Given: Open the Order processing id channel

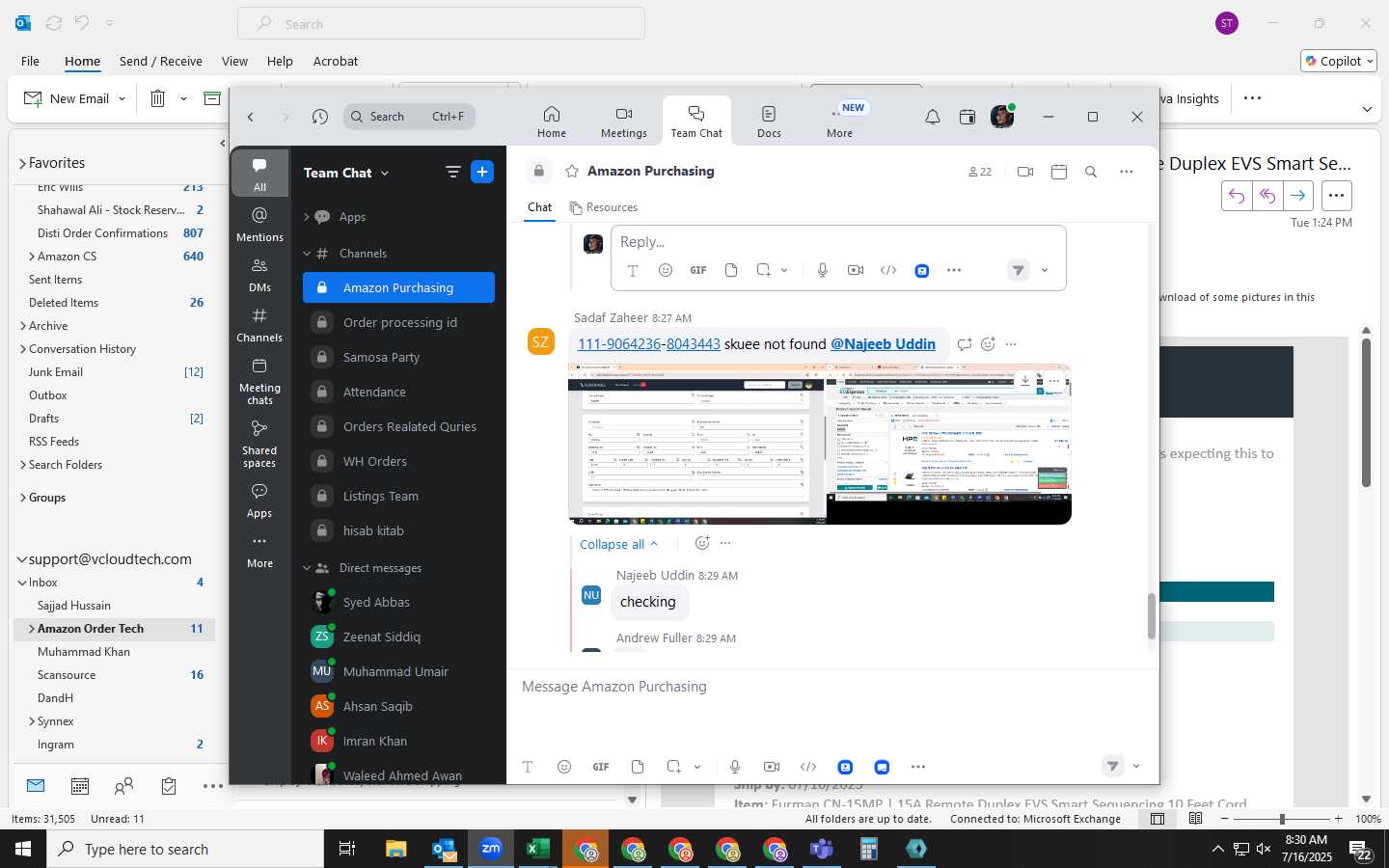Looking at the screenshot, I should pos(398,322).
